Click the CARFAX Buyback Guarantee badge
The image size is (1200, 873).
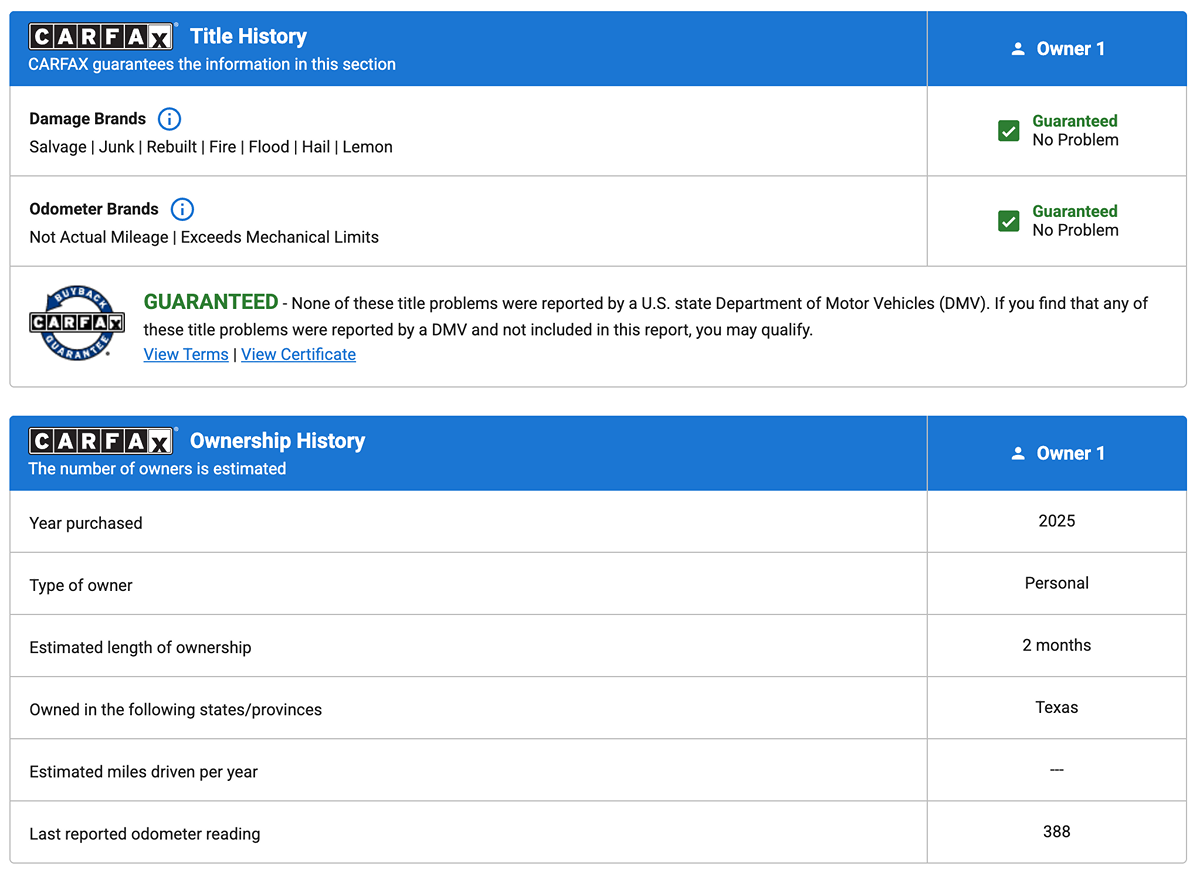click(x=76, y=322)
